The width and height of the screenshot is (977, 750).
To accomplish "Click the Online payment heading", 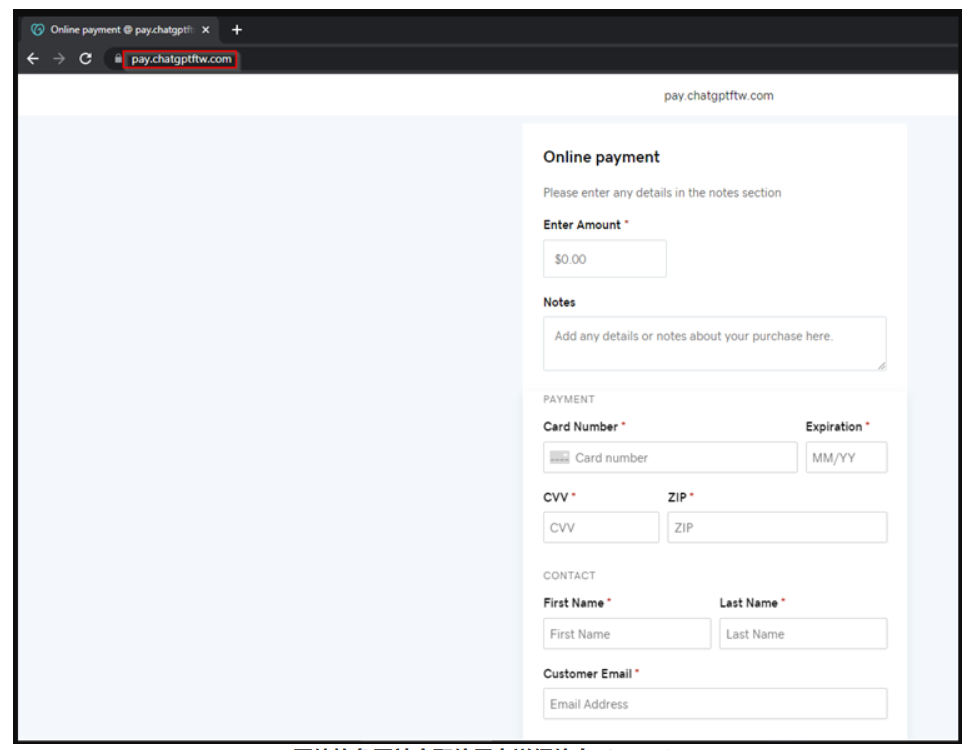I will 601,157.
